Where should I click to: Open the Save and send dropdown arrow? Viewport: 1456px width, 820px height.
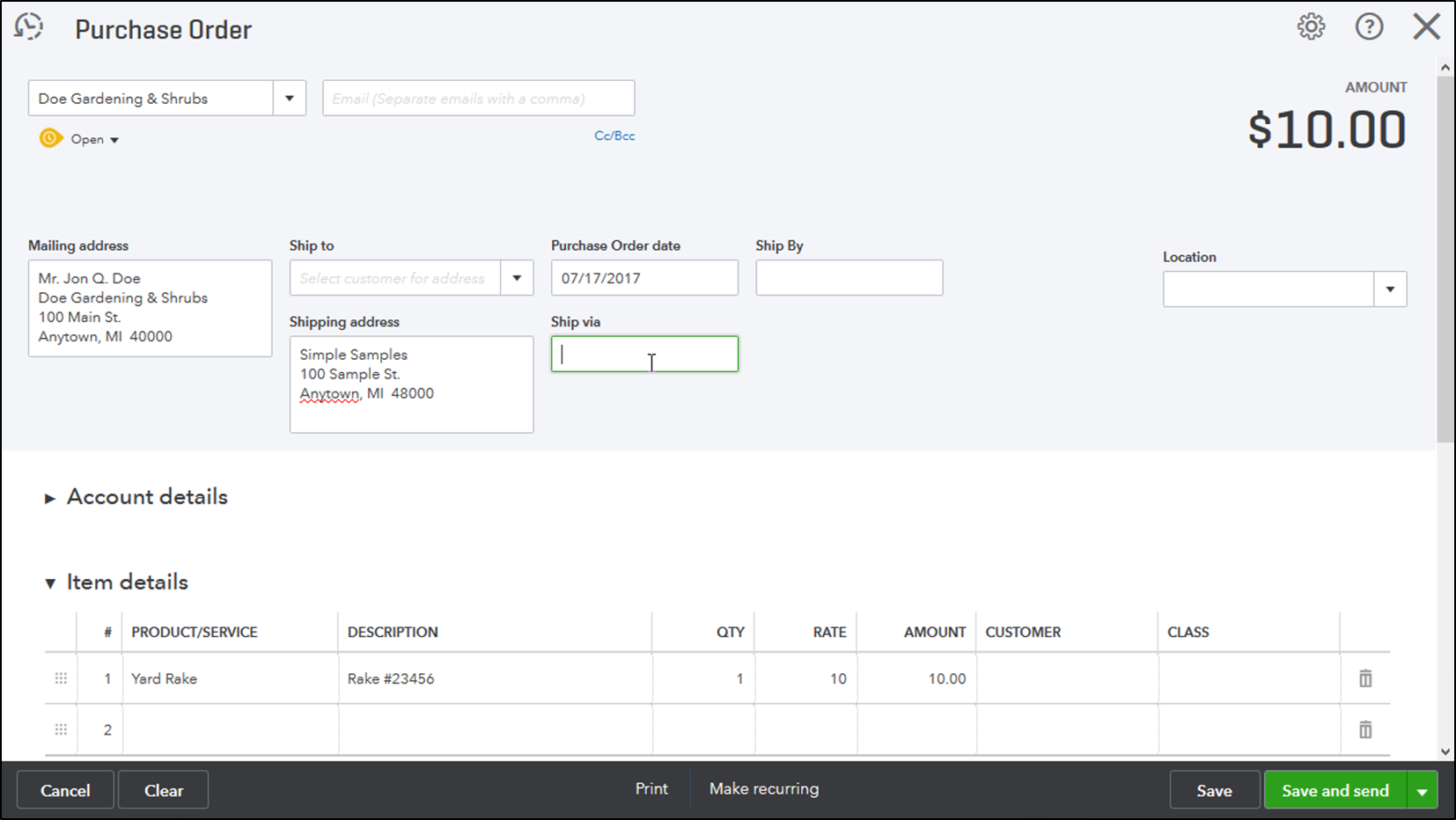tap(1421, 789)
